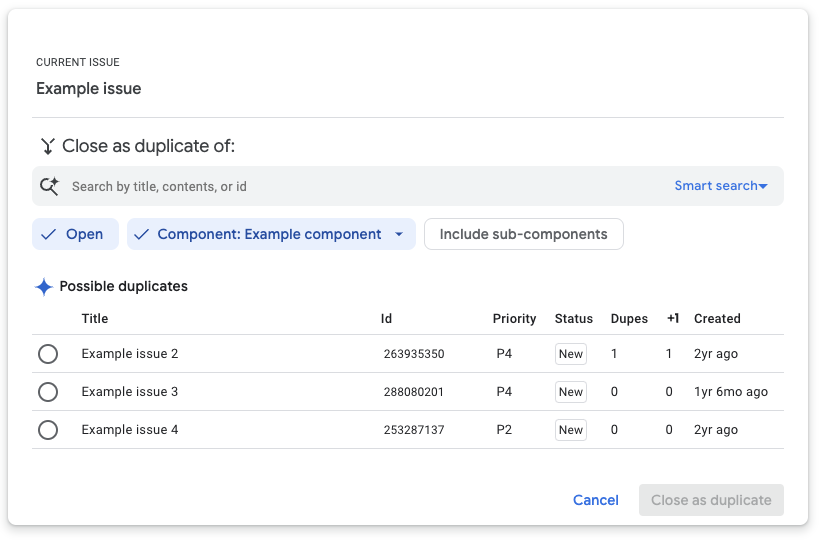Click the checkmark on the Component chip

point(142,234)
